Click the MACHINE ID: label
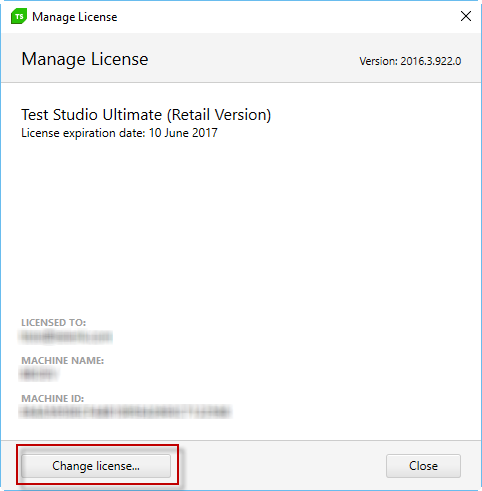 point(53,399)
